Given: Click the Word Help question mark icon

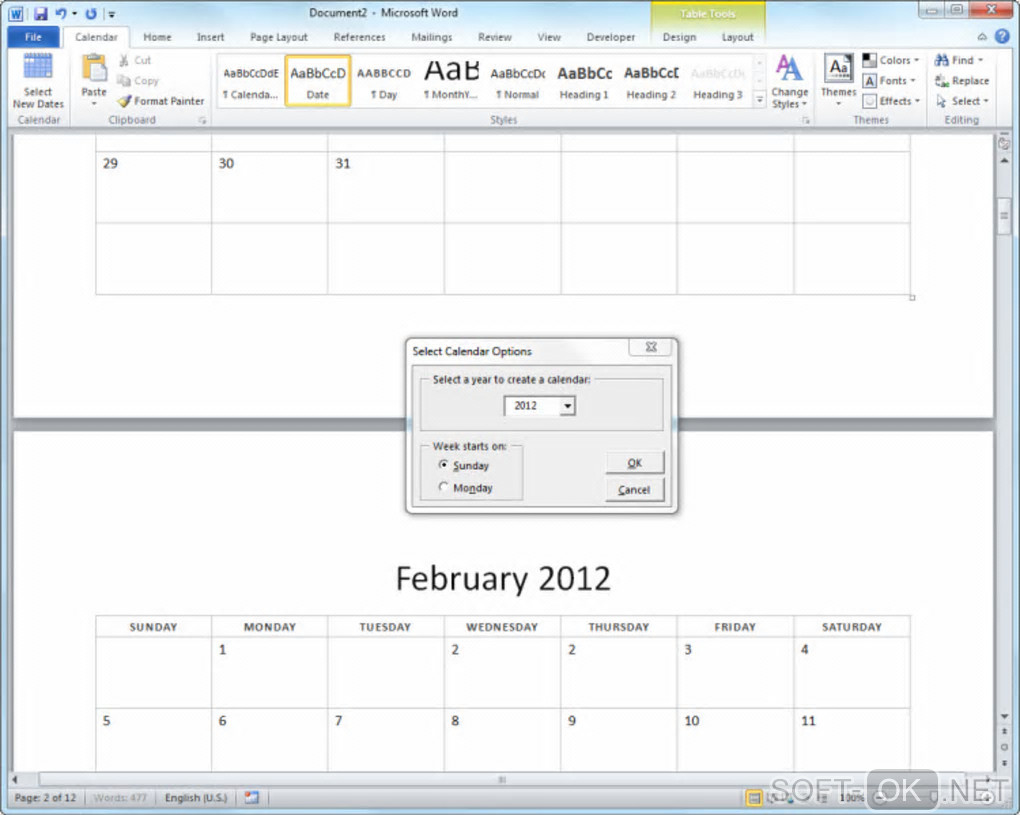Looking at the screenshot, I should point(1002,36).
